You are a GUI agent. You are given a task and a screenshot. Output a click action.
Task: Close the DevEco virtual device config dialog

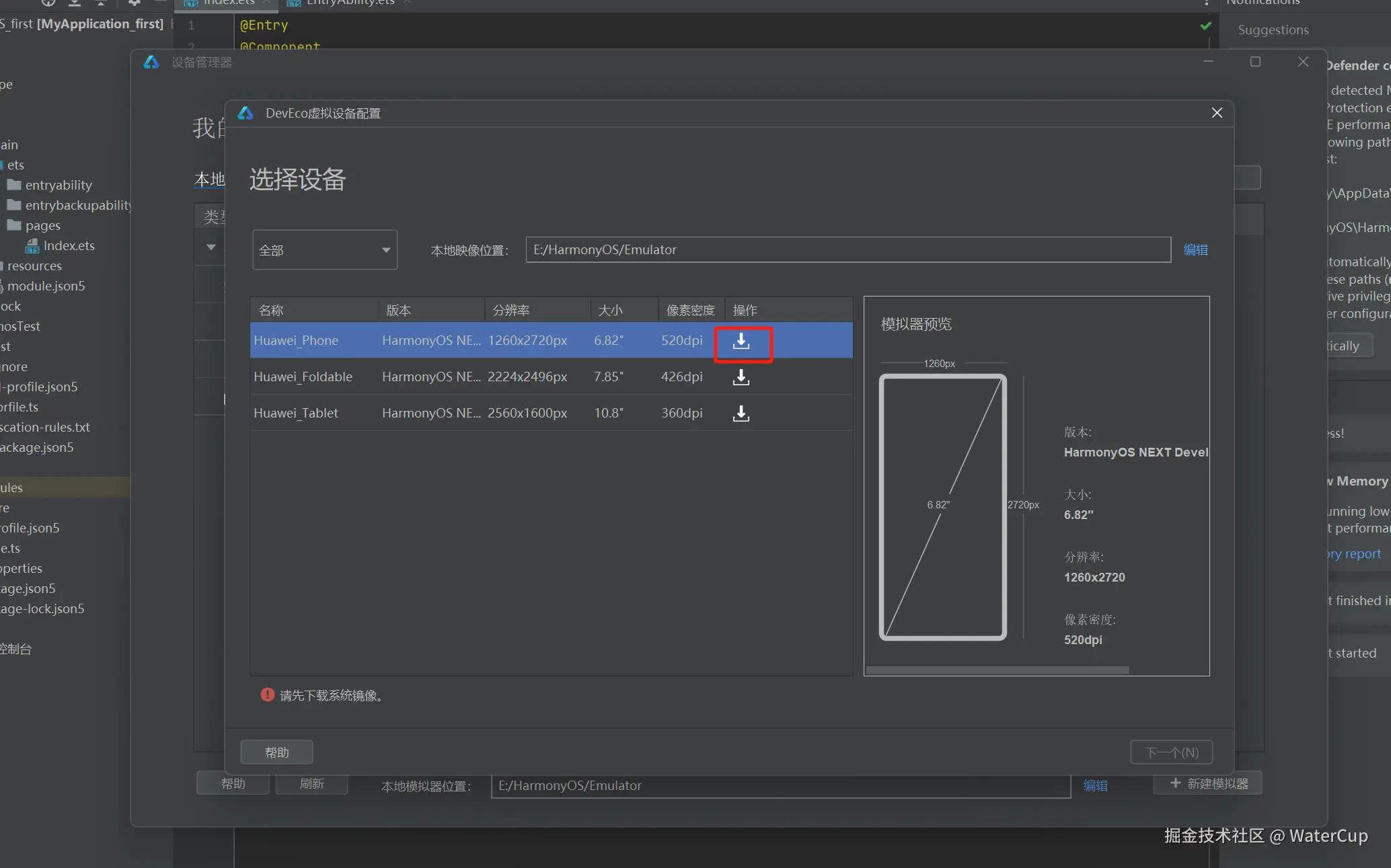(1217, 113)
